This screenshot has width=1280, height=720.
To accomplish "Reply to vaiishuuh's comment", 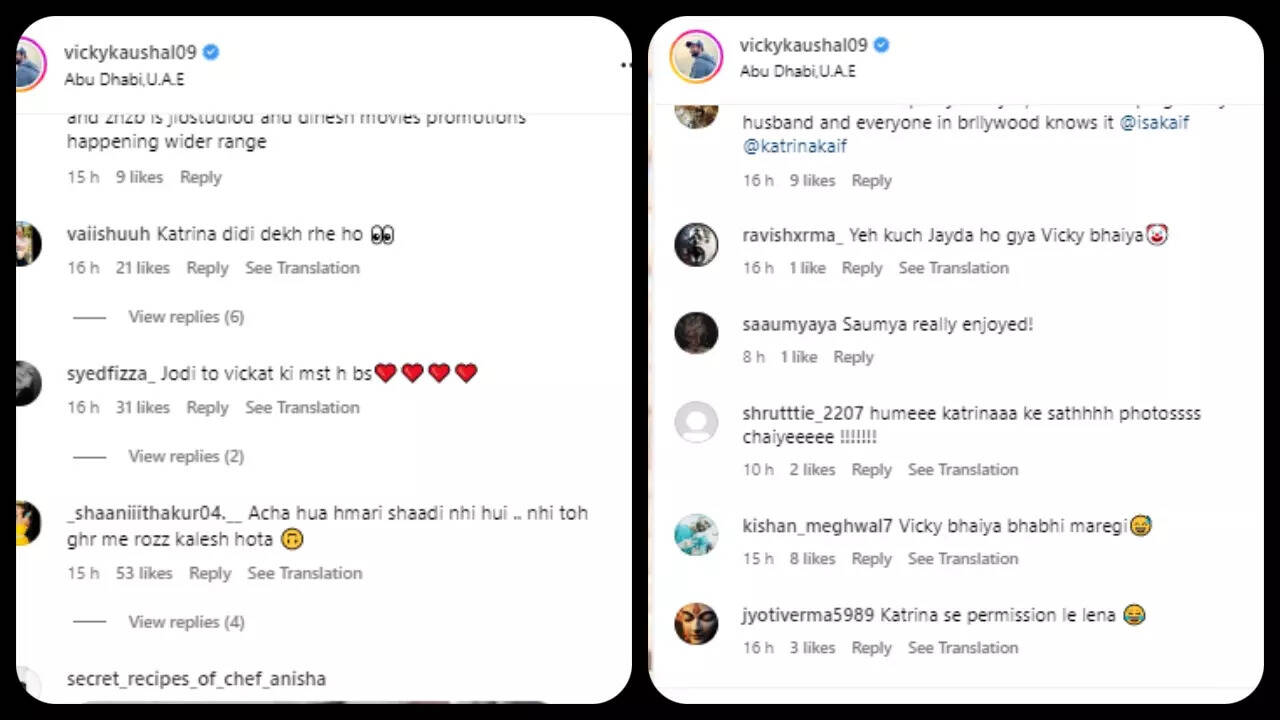I will (x=207, y=268).
